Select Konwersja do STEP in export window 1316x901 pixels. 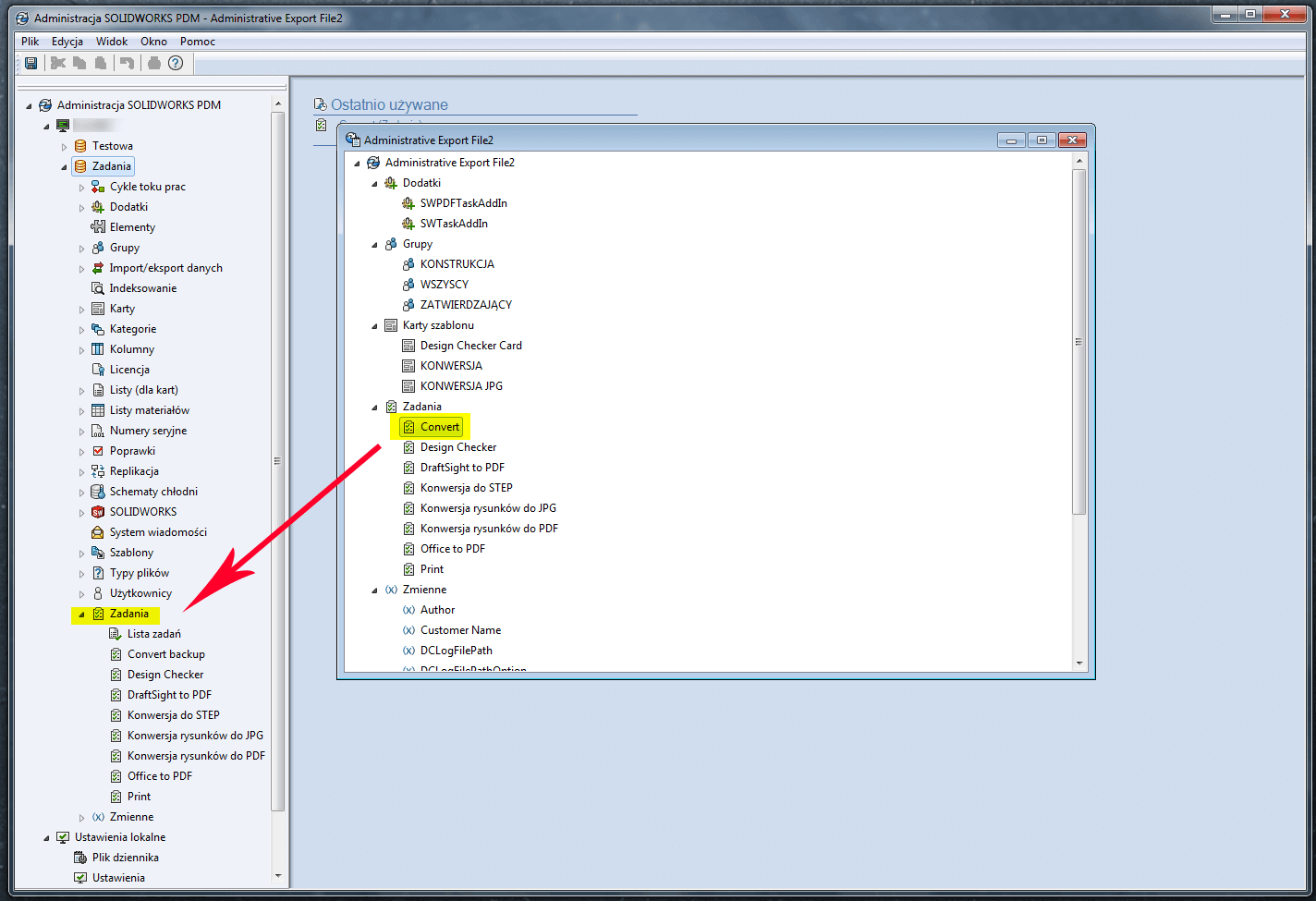[x=466, y=488]
